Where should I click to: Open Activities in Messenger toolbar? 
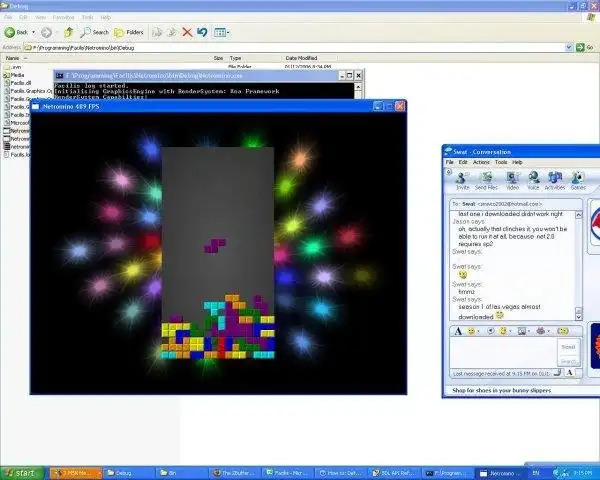click(x=554, y=181)
